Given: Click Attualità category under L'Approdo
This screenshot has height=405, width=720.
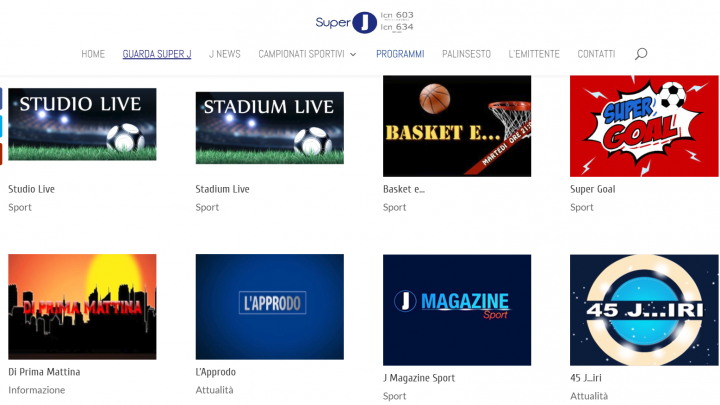Looking at the screenshot, I should point(214,390).
